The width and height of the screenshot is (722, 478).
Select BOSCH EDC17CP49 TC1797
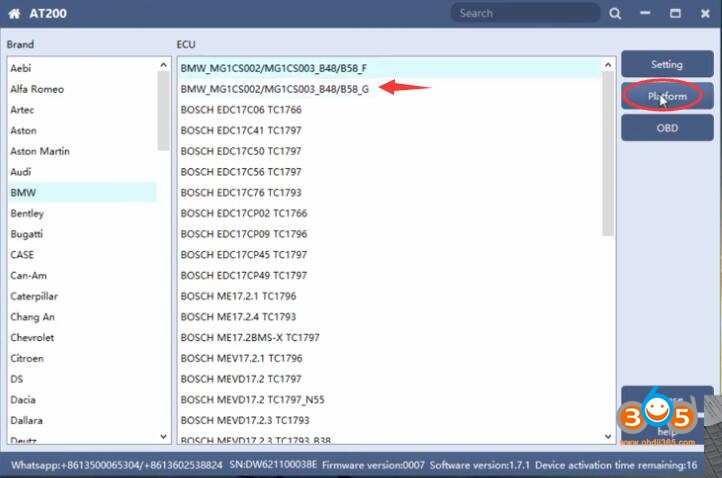pyautogui.click(x=390, y=275)
